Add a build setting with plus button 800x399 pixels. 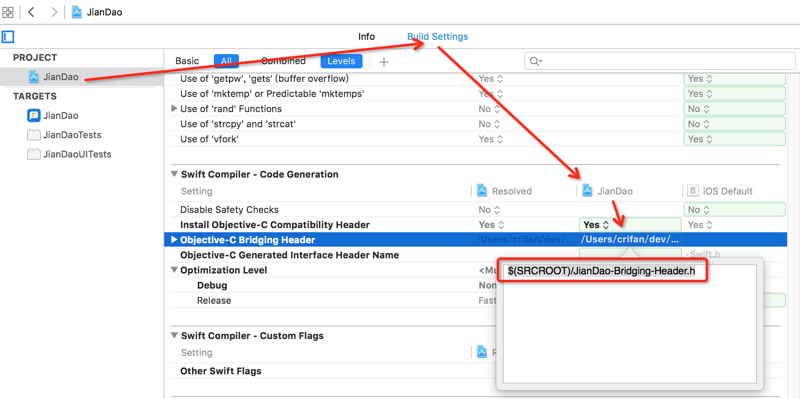[384, 62]
